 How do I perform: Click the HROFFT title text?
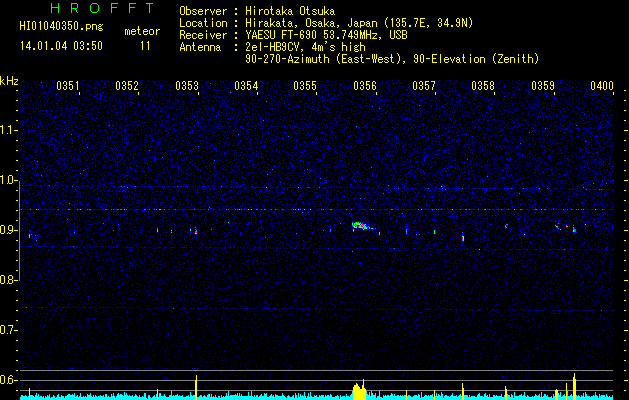point(102,8)
